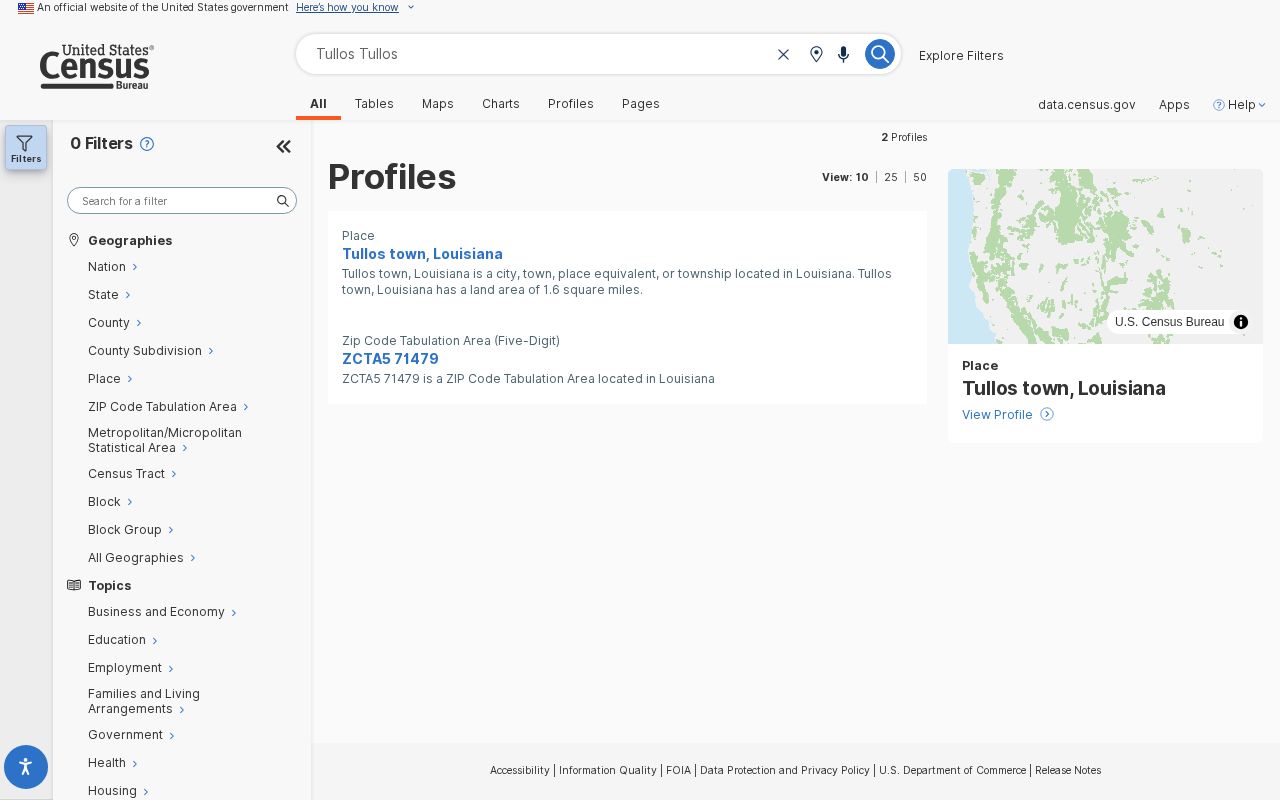Collapse the filters sidebar double-chevron
This screenshot has height=800, width=1280.
tap(283, 147)
